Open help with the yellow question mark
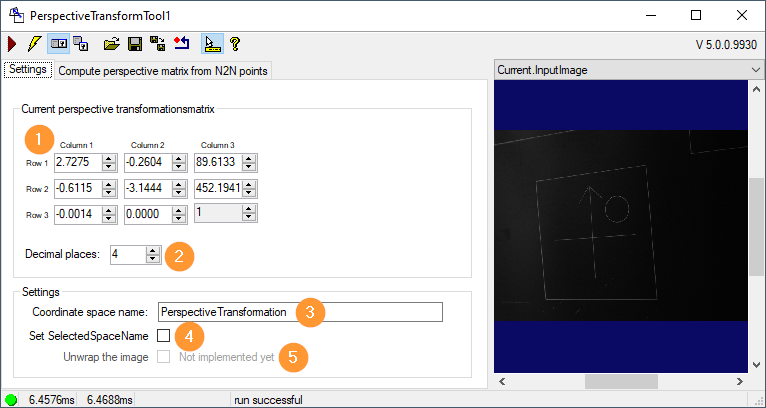The width and height of the screenshot is (766, 408). [235, 44]
